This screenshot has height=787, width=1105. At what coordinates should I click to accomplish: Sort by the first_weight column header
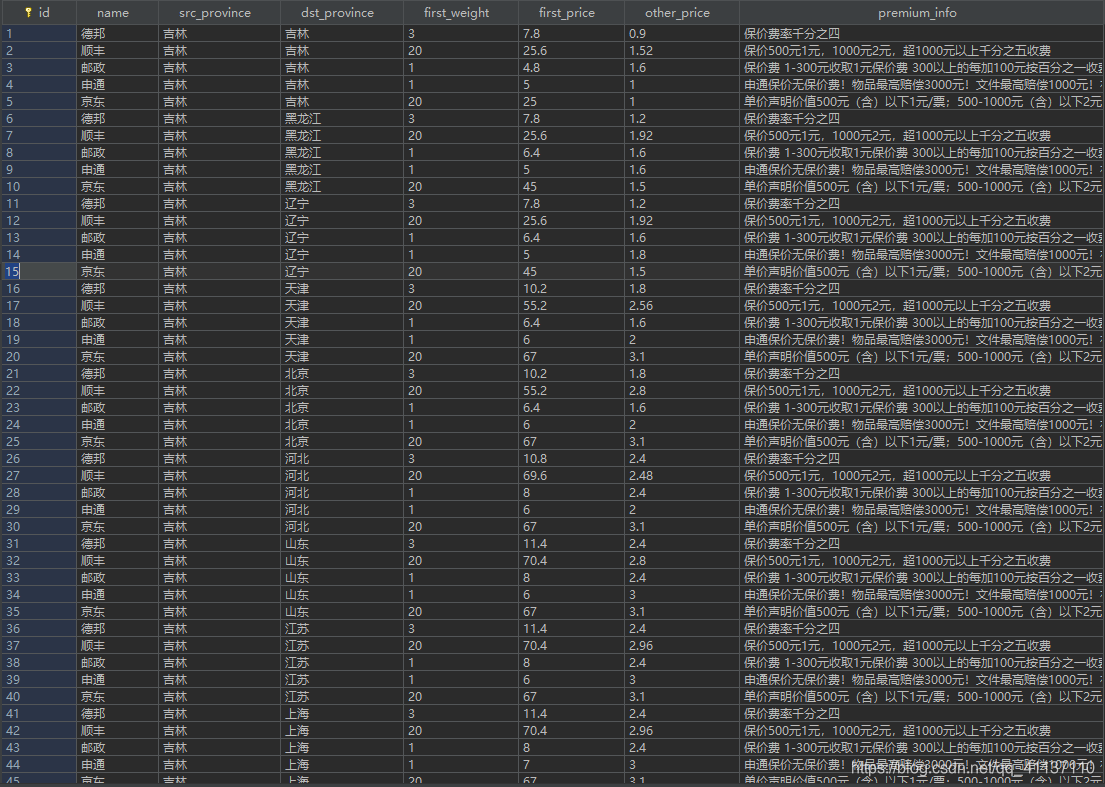(457, 13)
